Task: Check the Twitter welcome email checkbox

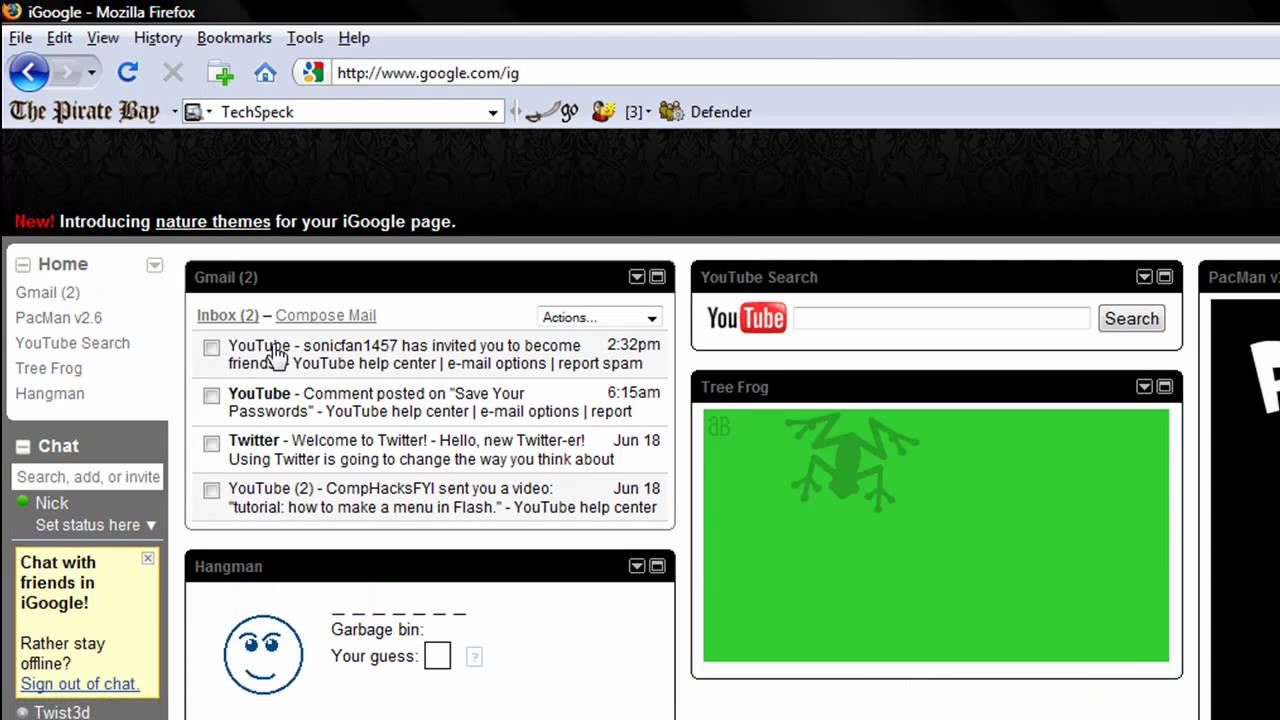Action: (x=212, y=443)
